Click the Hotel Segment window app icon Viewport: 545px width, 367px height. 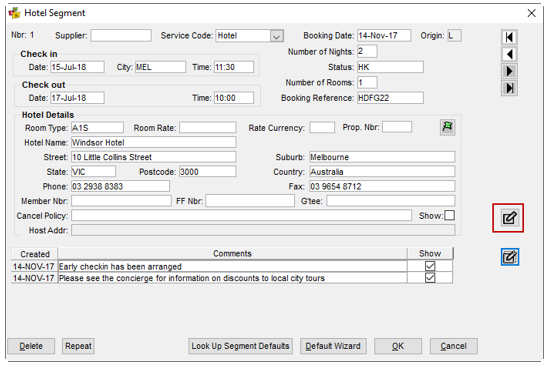(14, 13)
